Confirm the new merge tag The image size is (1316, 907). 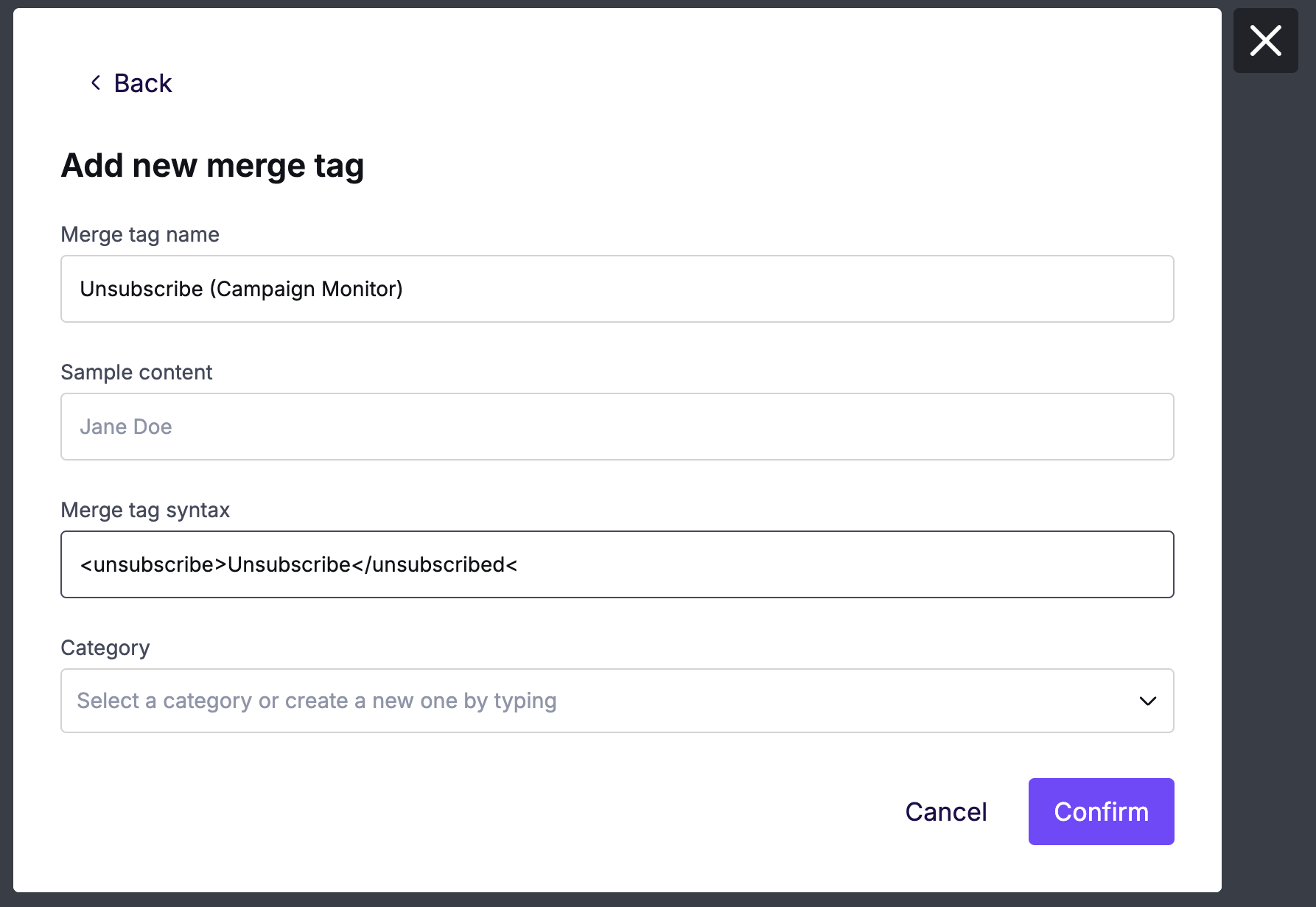1101,812
